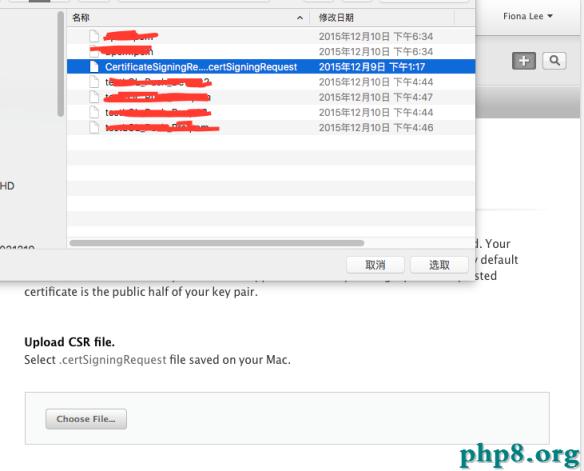Screen dimensions: 584x471
Task: Click the file icon dated 下午4:47
Action: pyautogui.click(x=94, y=97)
